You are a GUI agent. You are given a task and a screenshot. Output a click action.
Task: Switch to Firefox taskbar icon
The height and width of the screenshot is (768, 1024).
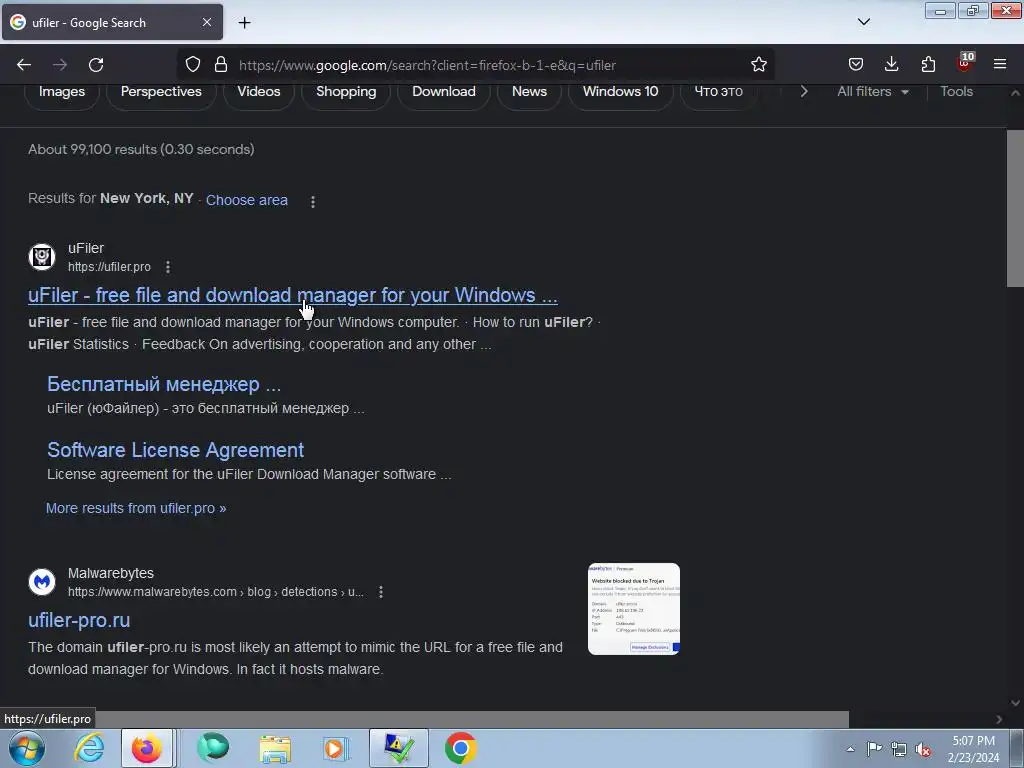(147, 748)
